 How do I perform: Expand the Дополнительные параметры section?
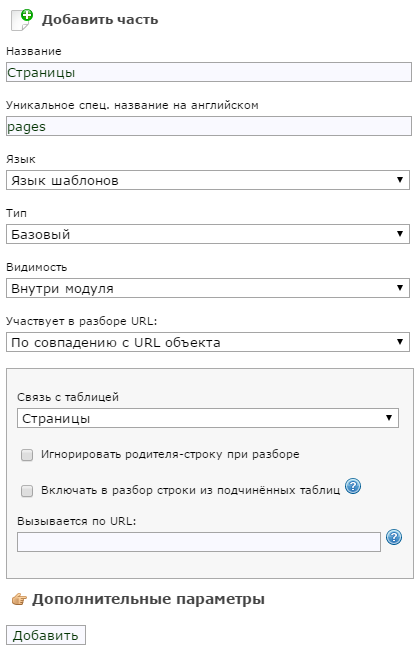(x=148, y=599)
